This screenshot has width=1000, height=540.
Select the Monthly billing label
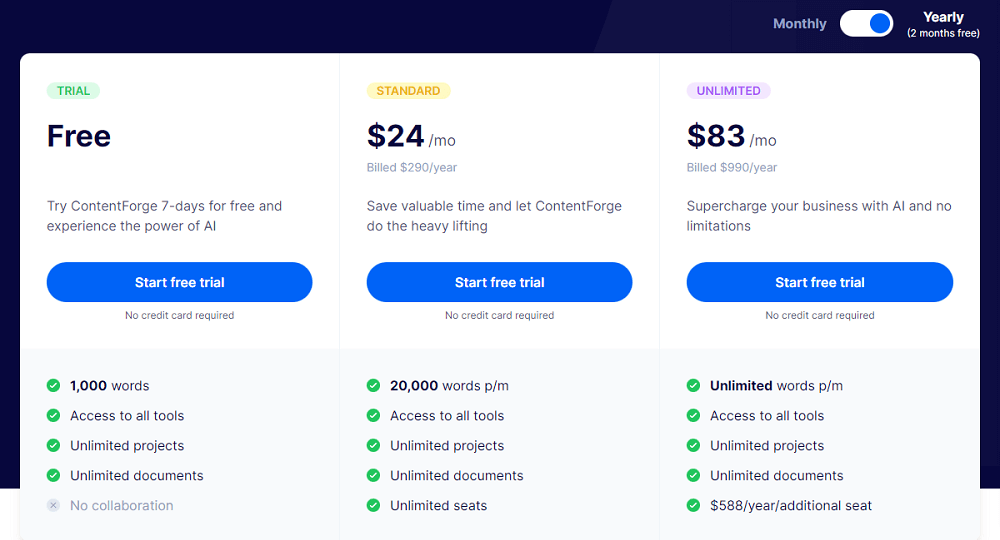coord(800,24)
